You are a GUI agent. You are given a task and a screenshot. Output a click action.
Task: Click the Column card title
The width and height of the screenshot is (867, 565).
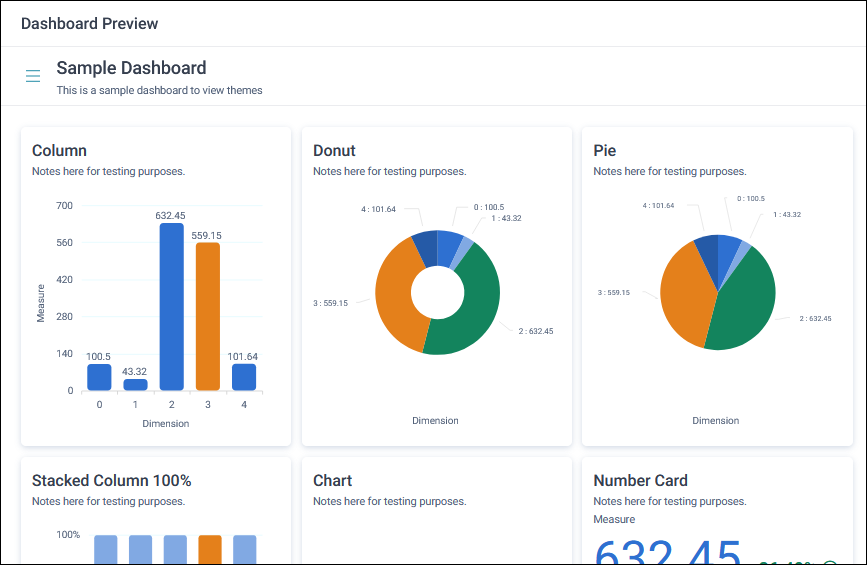coord(59,150)
